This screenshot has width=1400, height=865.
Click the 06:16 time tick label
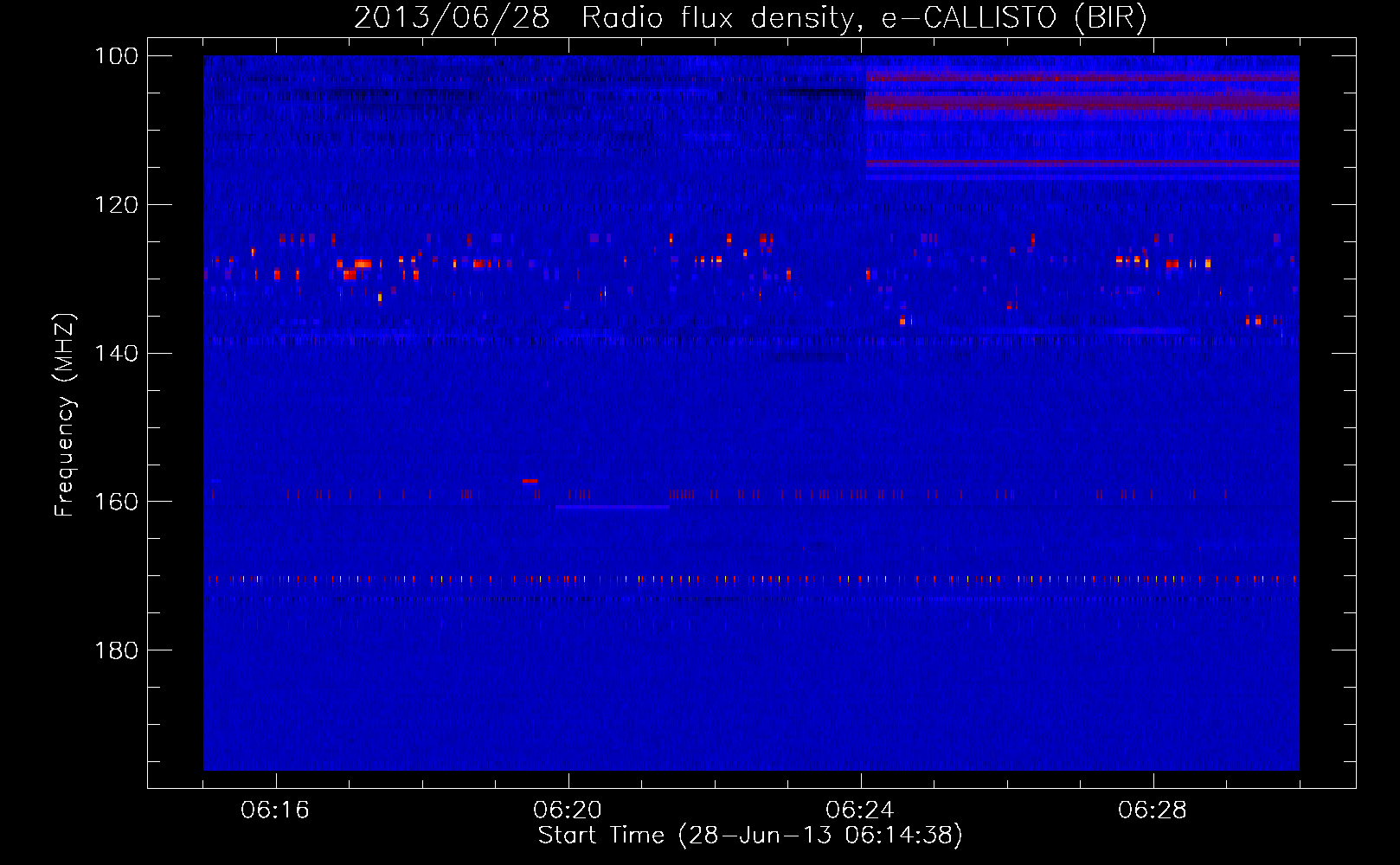[275, 811]
